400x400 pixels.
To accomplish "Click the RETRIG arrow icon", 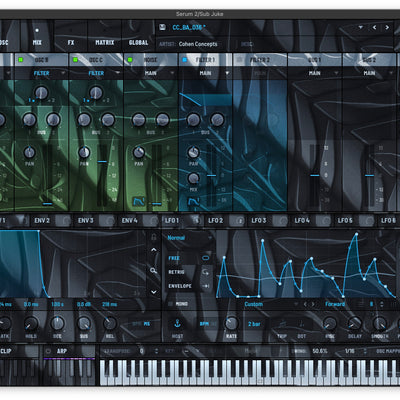I will coord(206,272).
